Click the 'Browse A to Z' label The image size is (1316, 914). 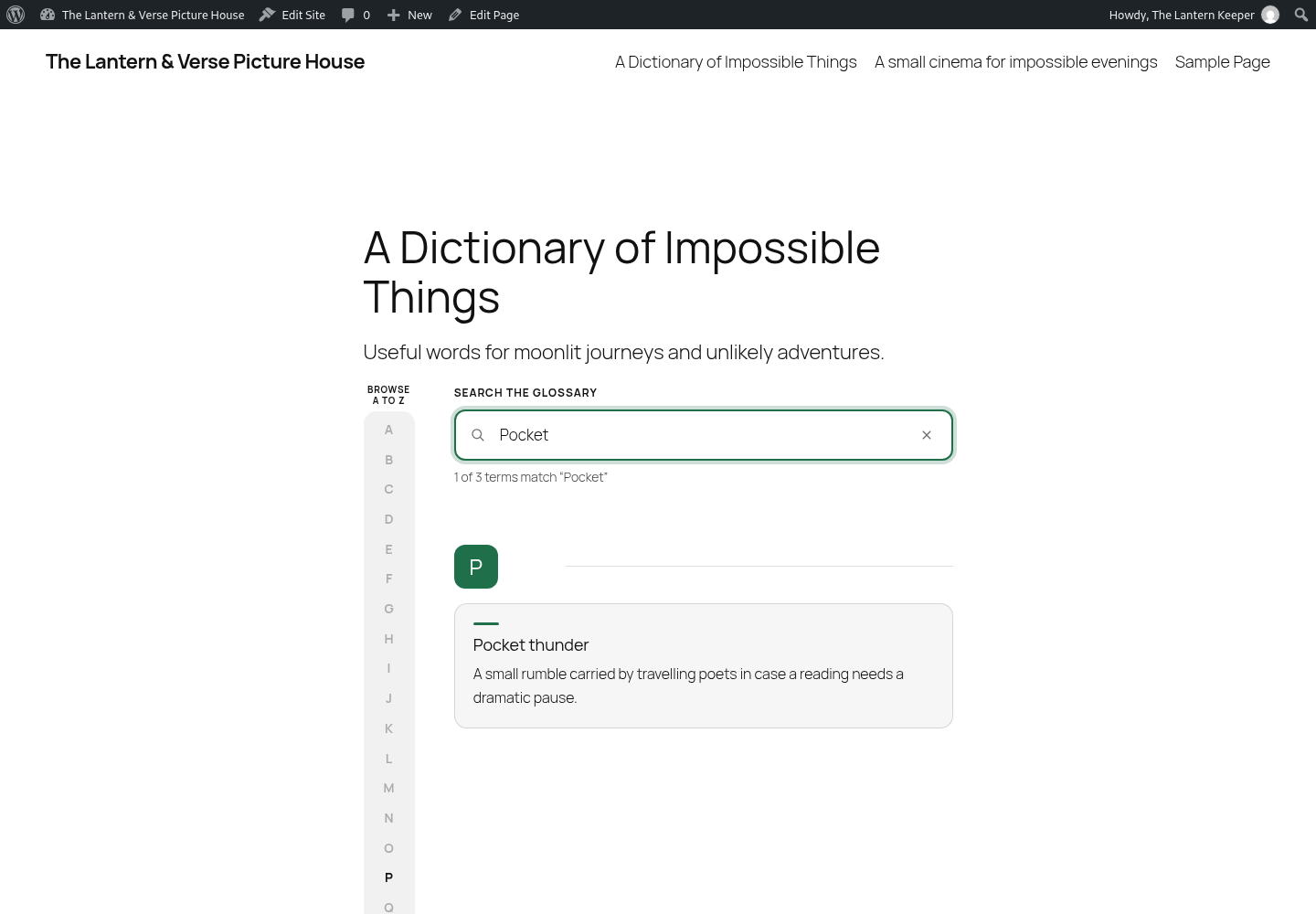388,395
